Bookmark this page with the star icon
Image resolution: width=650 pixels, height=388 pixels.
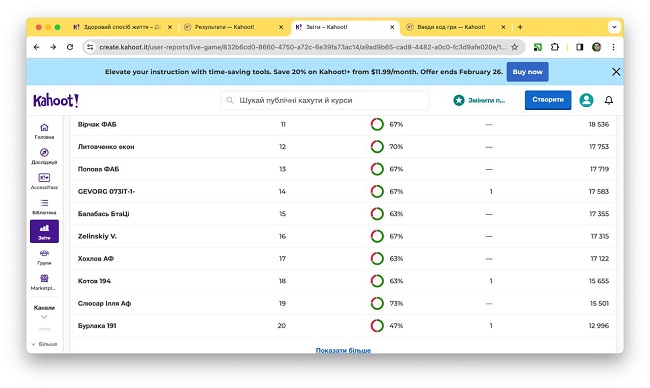pos(514,47)
